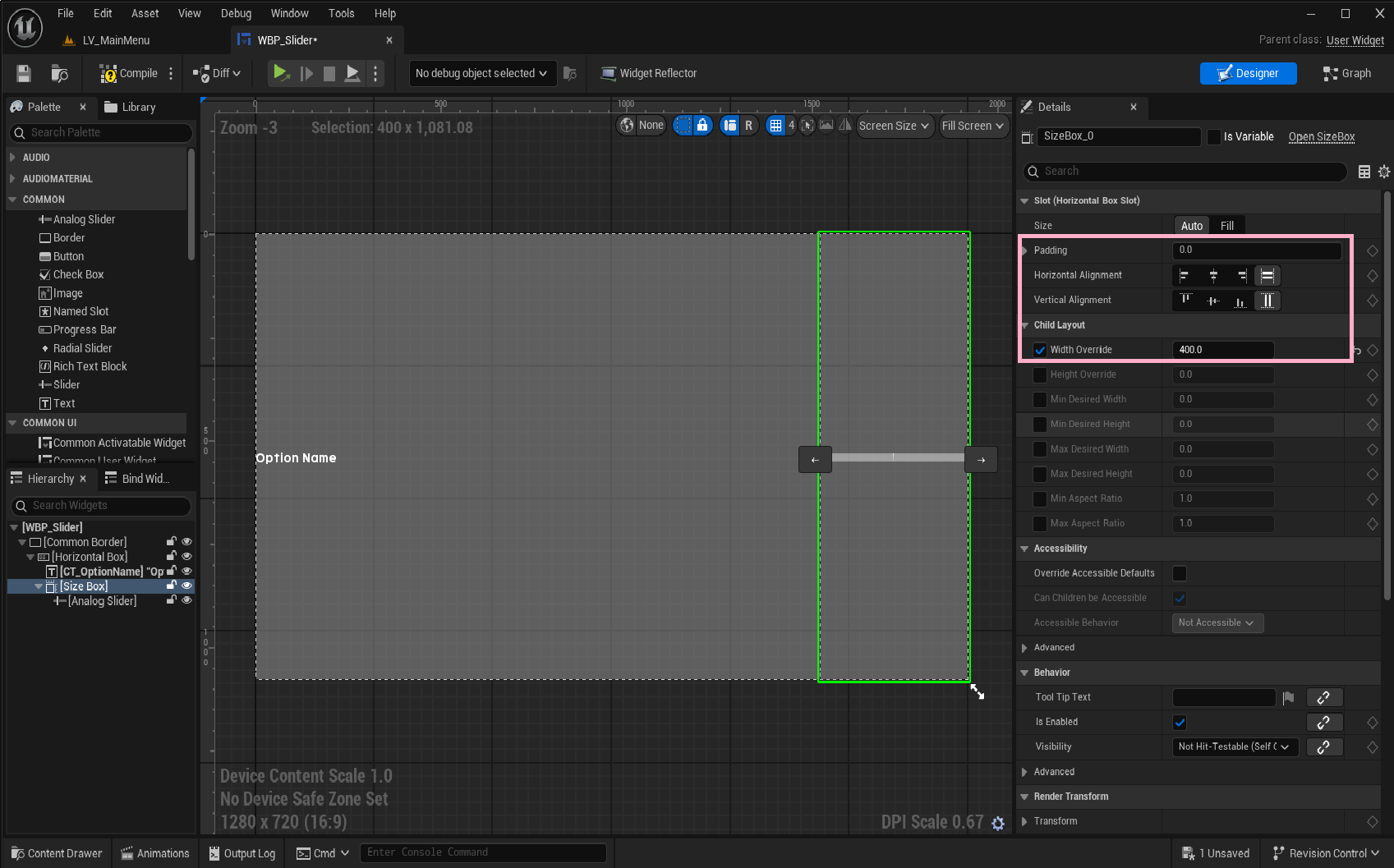Toggle the layout lock icon

702,125
